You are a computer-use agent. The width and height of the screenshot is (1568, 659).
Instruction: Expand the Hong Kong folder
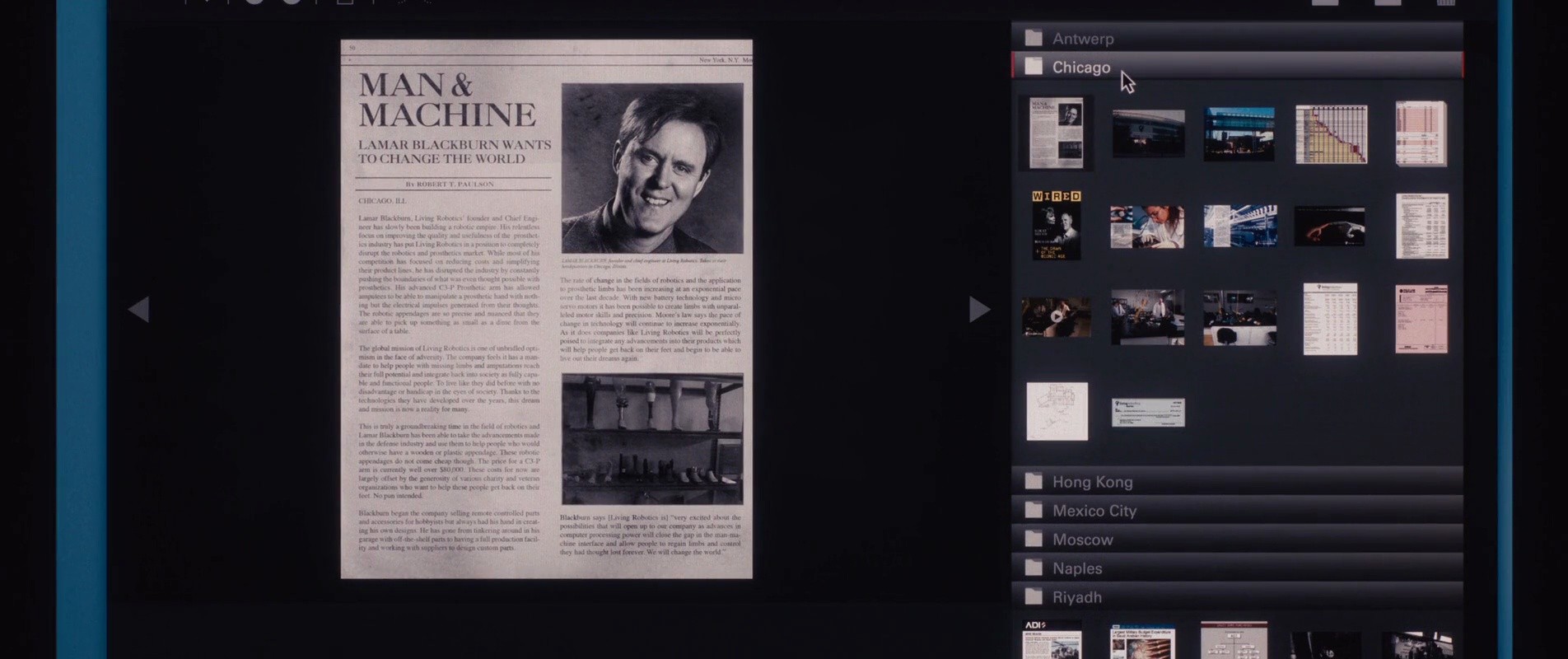click(x=1237, y=481)
